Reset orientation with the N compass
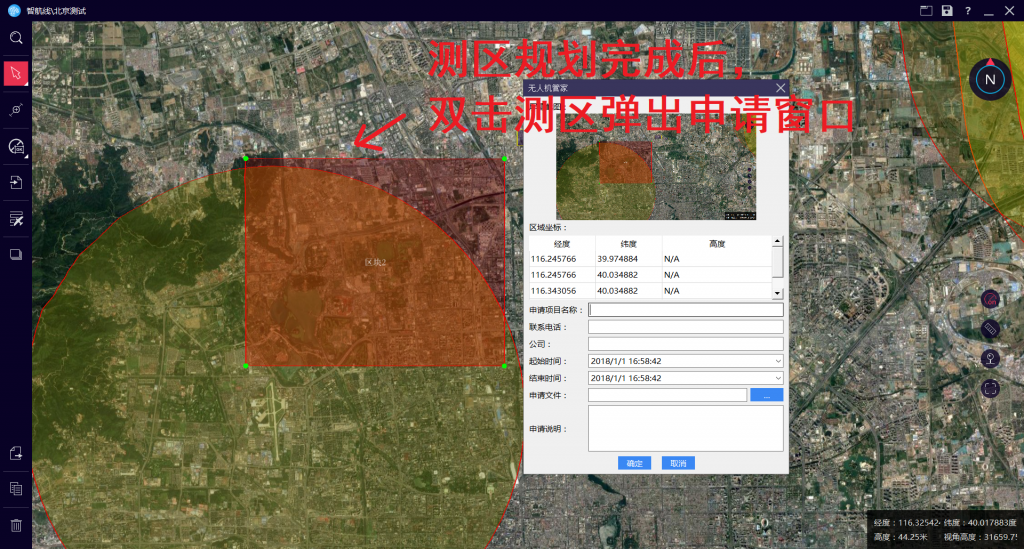Viewport: 1024px width, 549px height. [x=990, y=79]
